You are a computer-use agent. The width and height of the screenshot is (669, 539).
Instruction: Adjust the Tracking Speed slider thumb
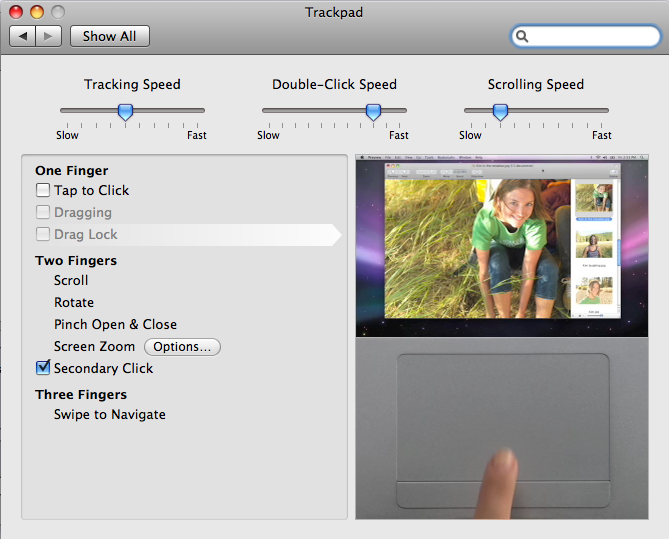click(125, 112)
